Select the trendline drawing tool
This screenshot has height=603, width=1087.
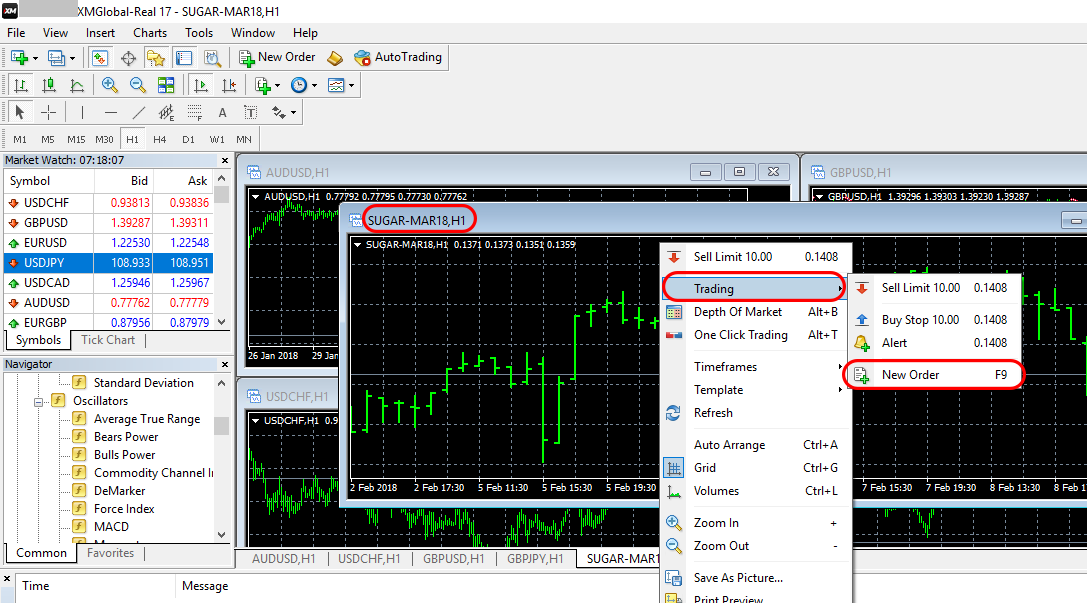pyautogui.click(x=139, y=112)
